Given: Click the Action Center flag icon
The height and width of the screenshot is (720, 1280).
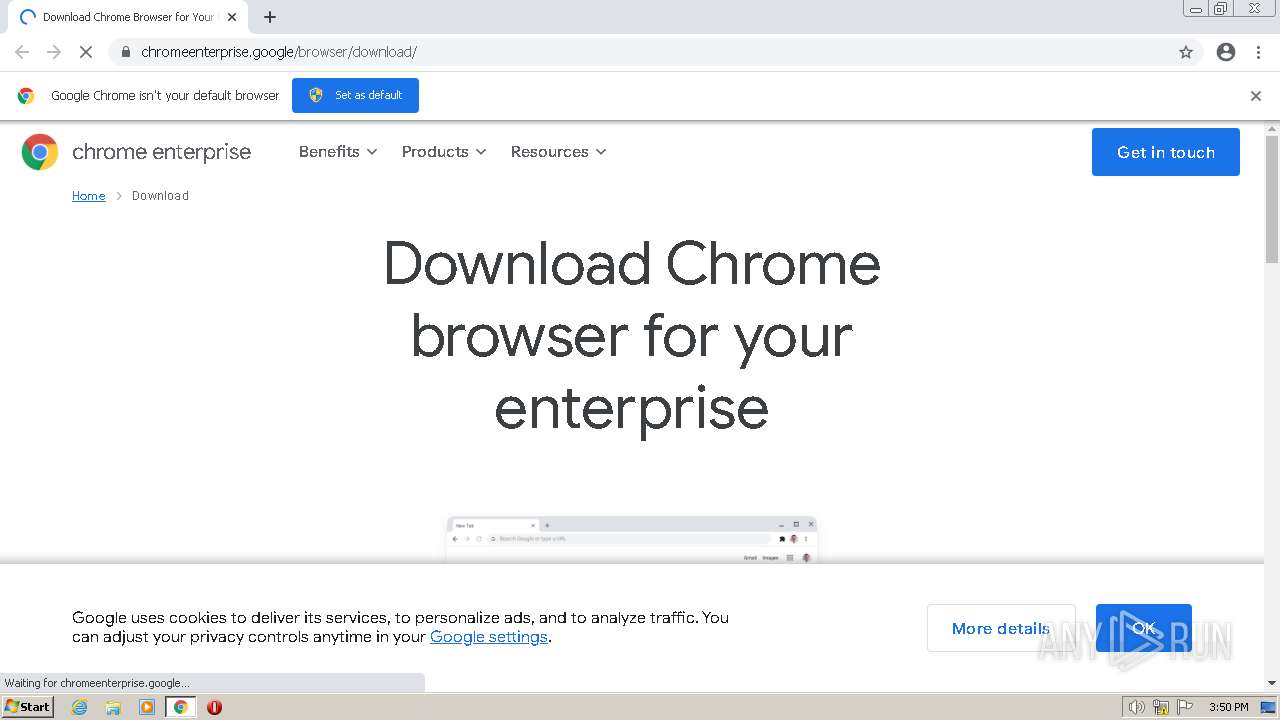Looking at the screenshot, I should (x=1185, y=707).
